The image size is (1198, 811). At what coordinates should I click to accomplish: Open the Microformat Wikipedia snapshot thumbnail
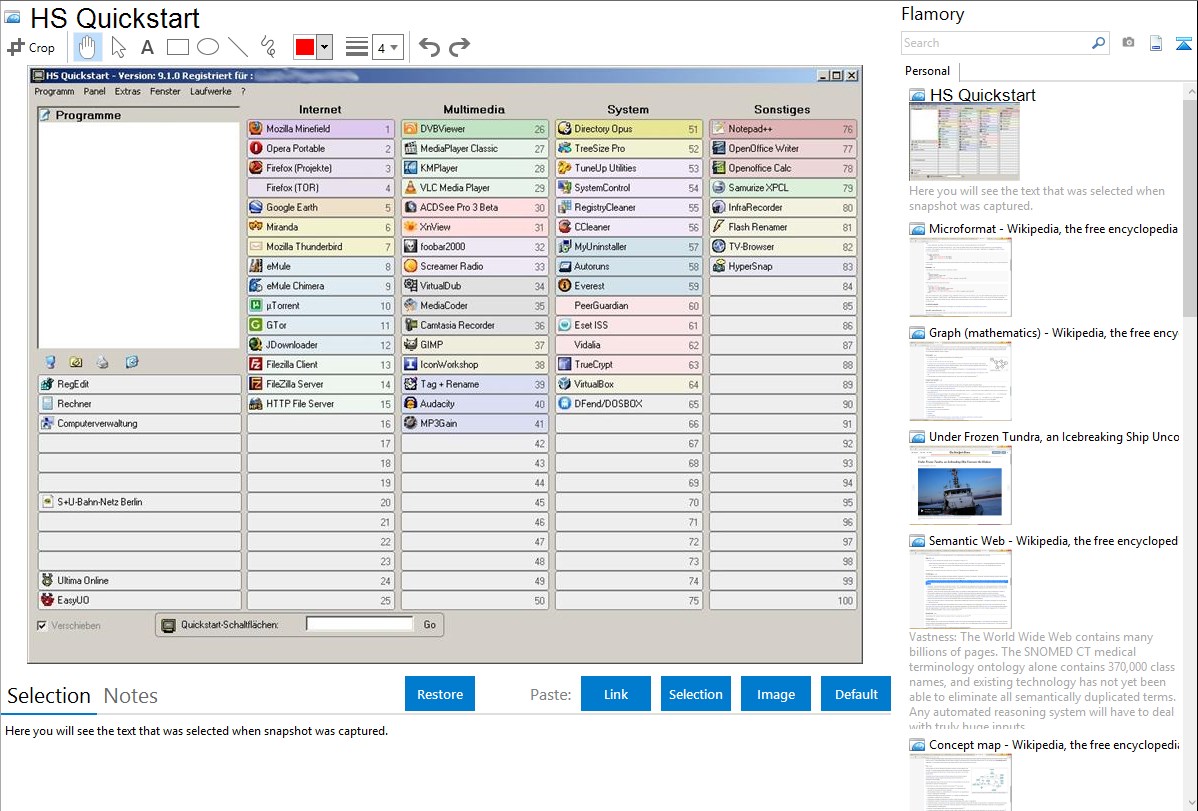960,277
